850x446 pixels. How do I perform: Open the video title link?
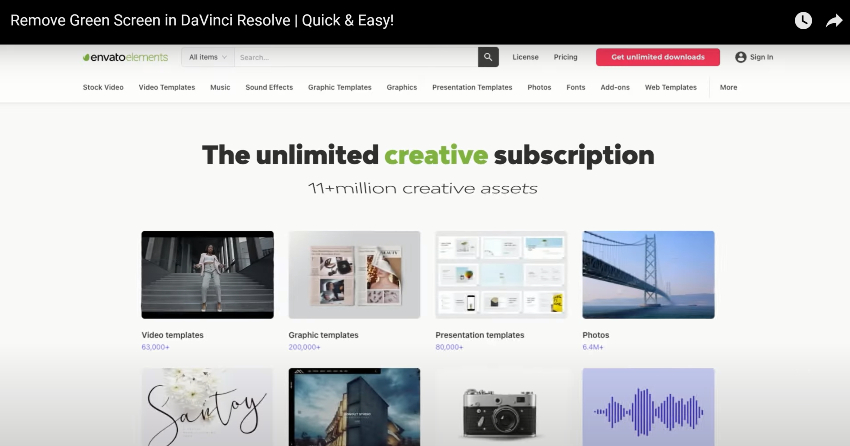pos(202,21)
